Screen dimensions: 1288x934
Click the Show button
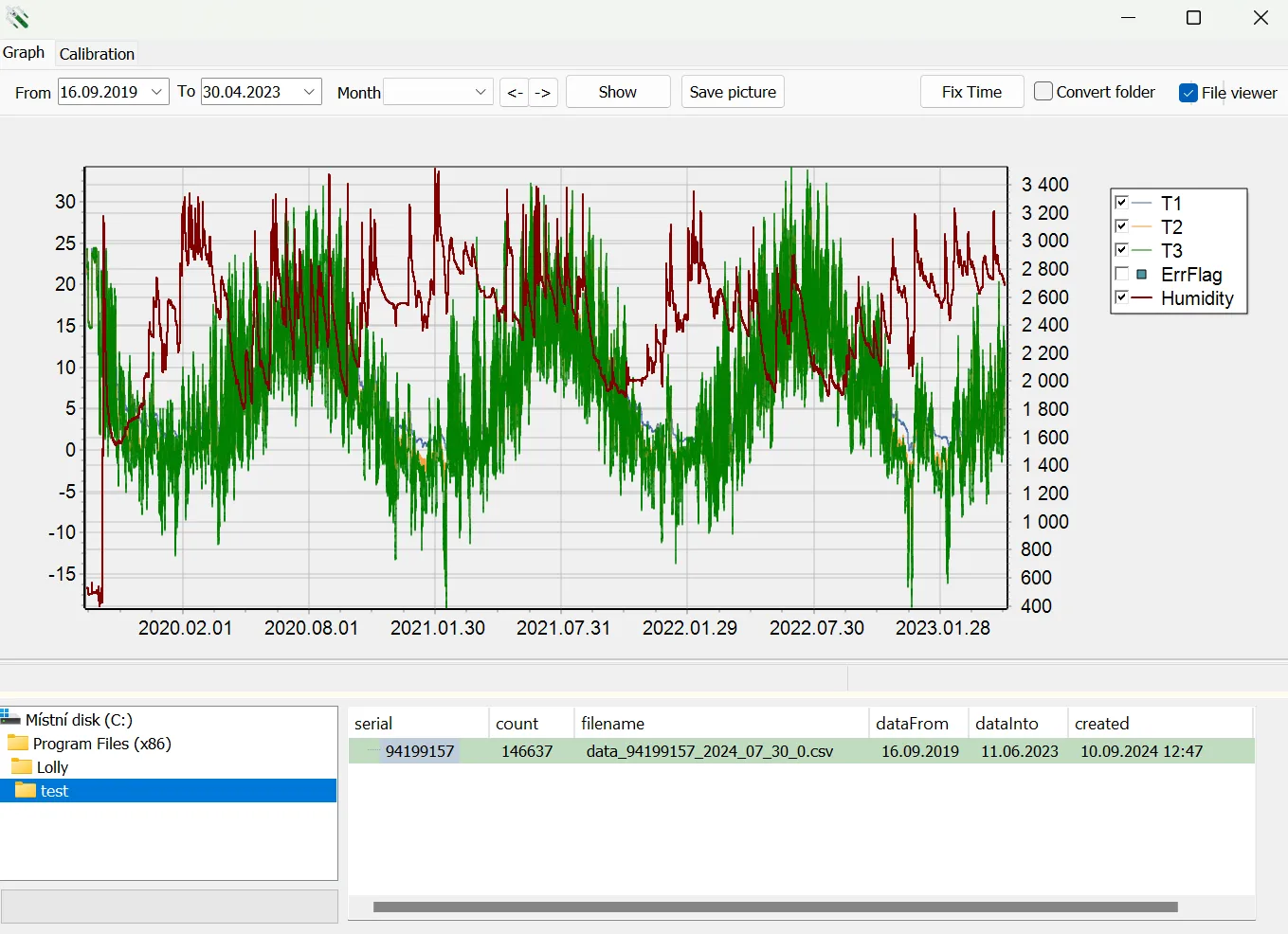point(617,91)
